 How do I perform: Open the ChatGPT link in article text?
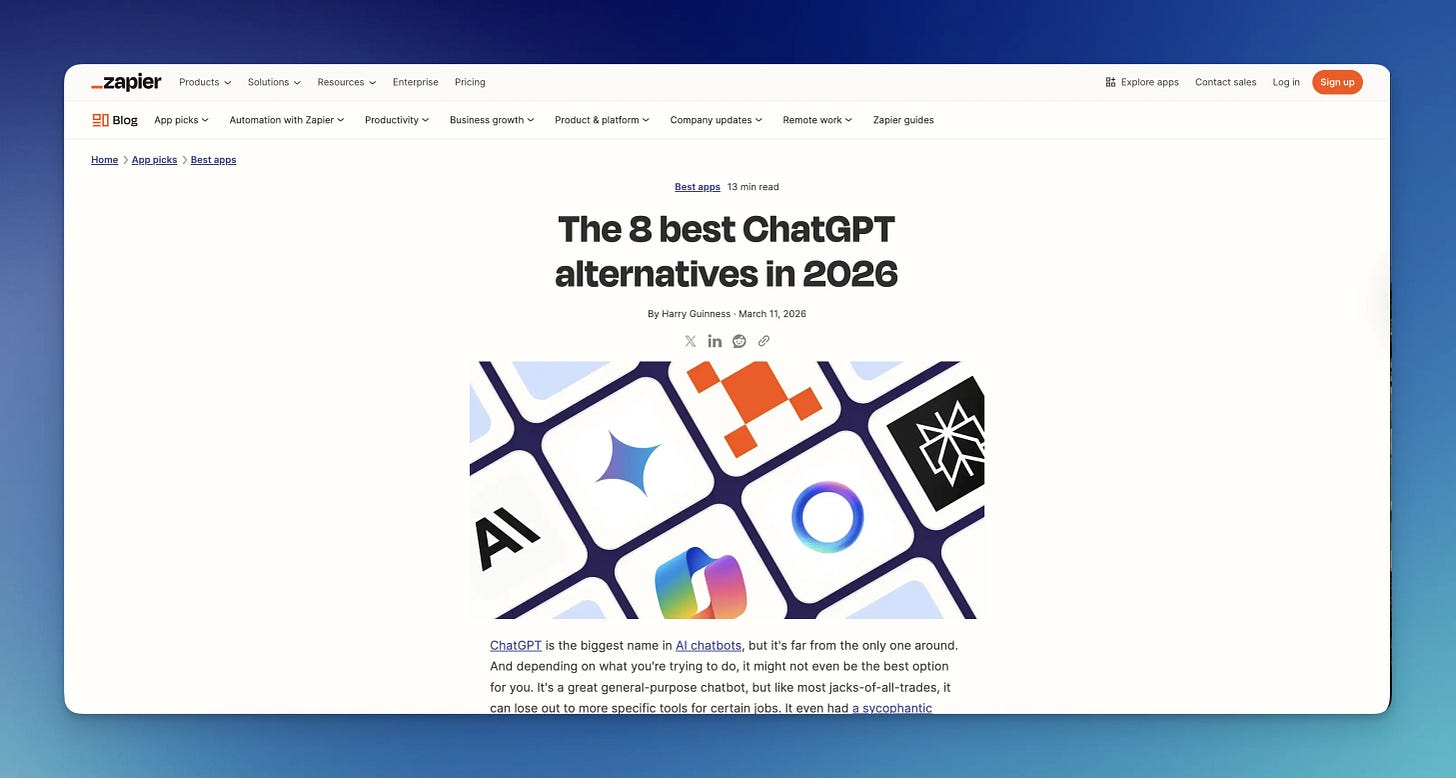point(515,646)
